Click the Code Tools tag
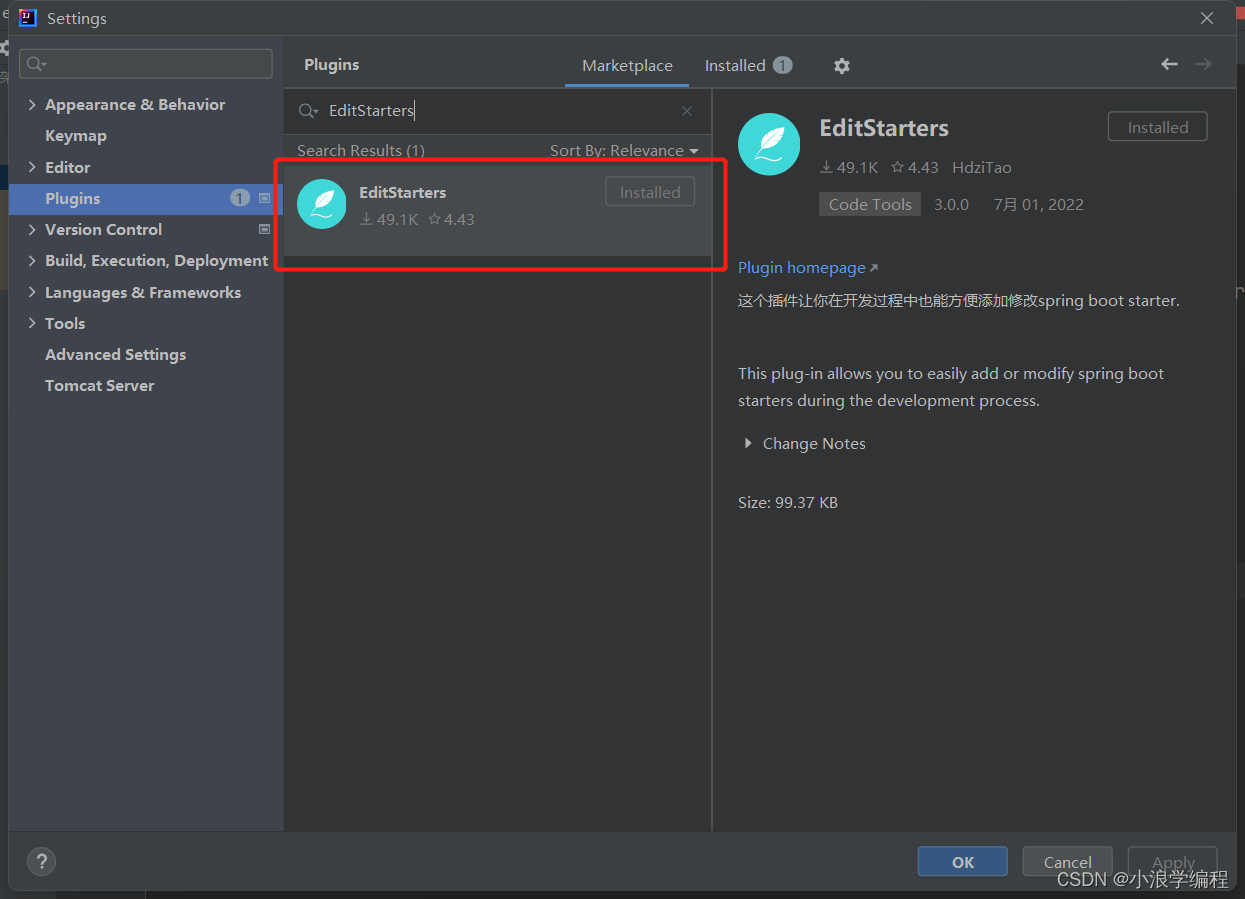 pos(870,204)
